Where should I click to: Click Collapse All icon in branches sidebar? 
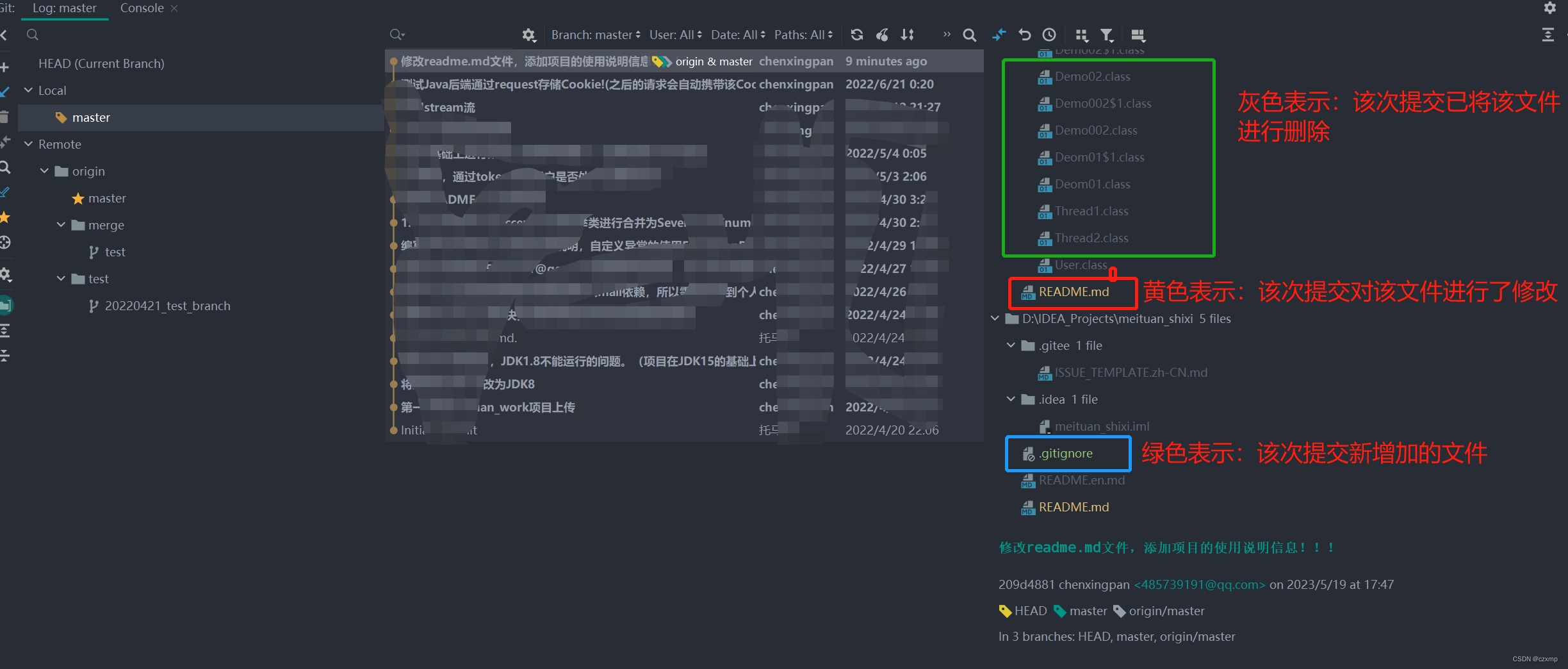point(4,356)
